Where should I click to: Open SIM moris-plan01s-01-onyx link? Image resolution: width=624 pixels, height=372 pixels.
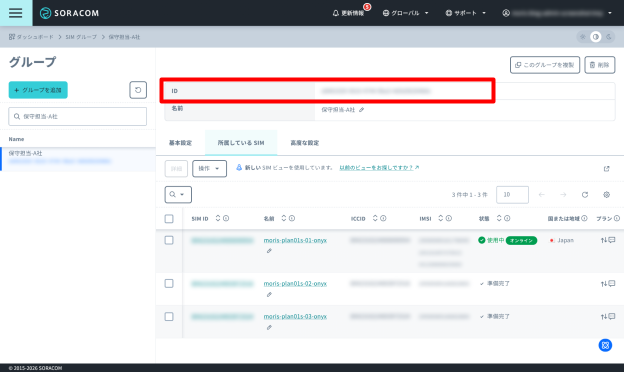(295, 240)
